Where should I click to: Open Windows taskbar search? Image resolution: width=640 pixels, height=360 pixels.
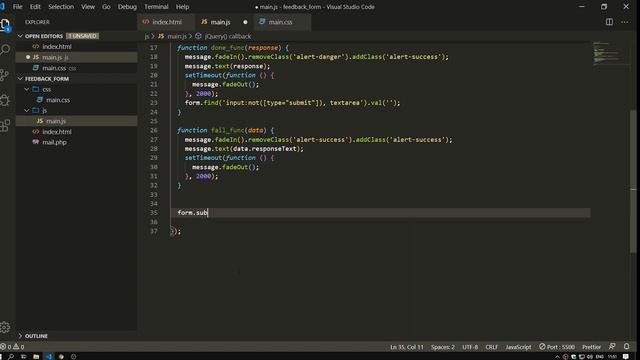11,356
